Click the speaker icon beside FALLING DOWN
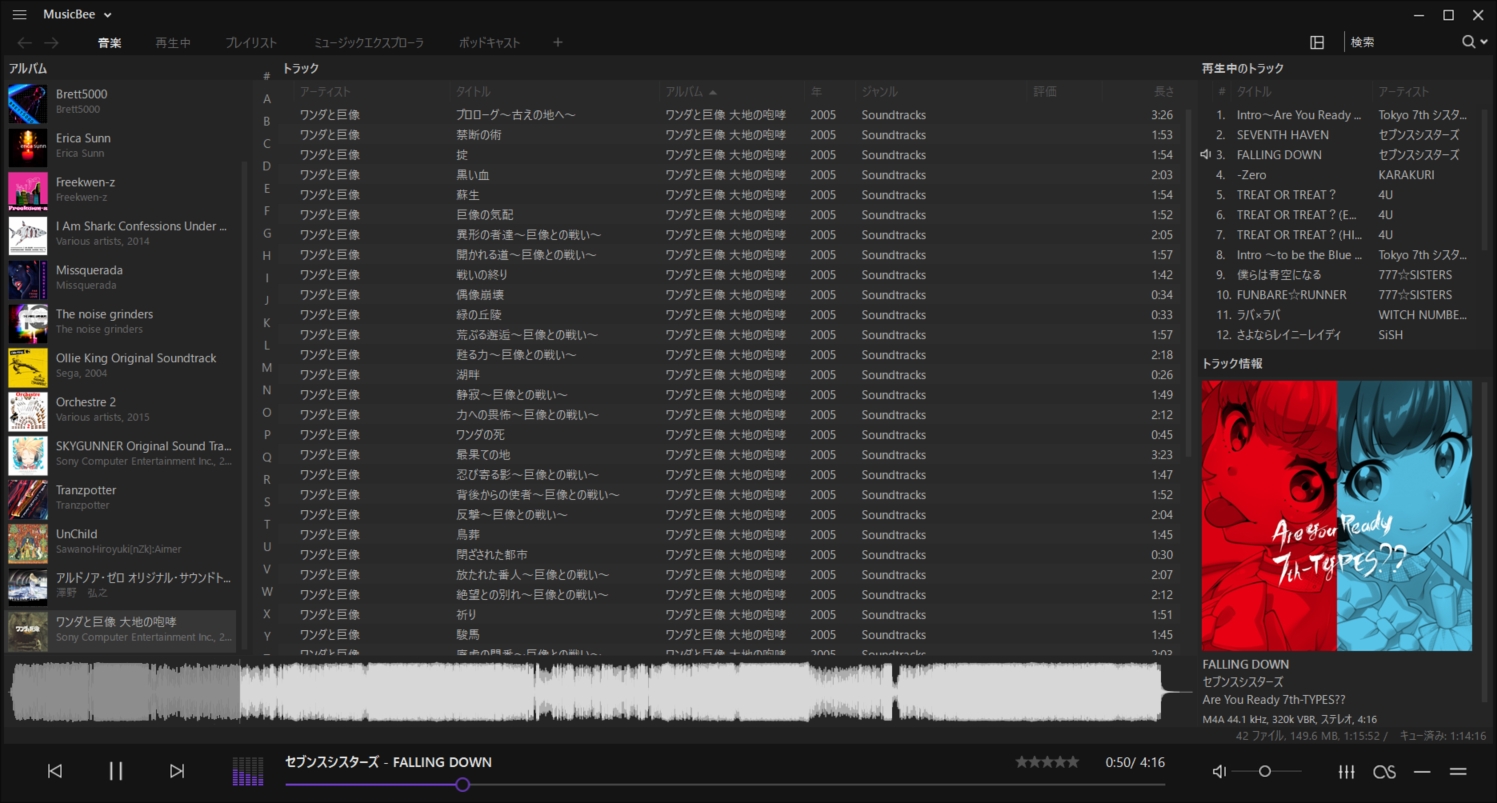The width and height of the screenshot is (1497, 803). (1205, 155)
